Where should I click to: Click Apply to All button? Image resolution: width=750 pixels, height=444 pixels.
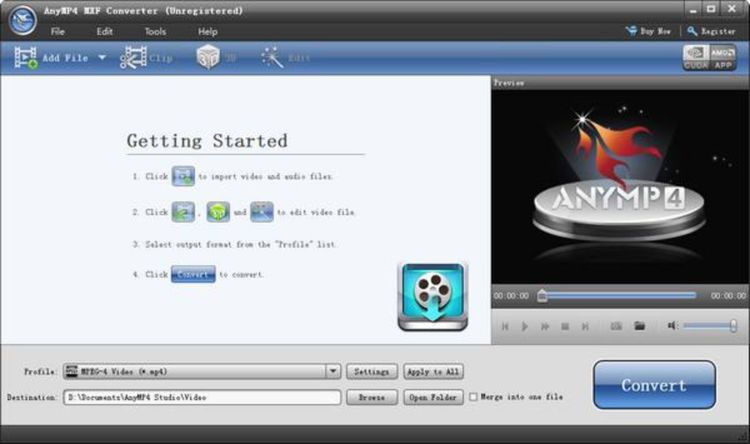pyautogui.click(x=433, y=371)
